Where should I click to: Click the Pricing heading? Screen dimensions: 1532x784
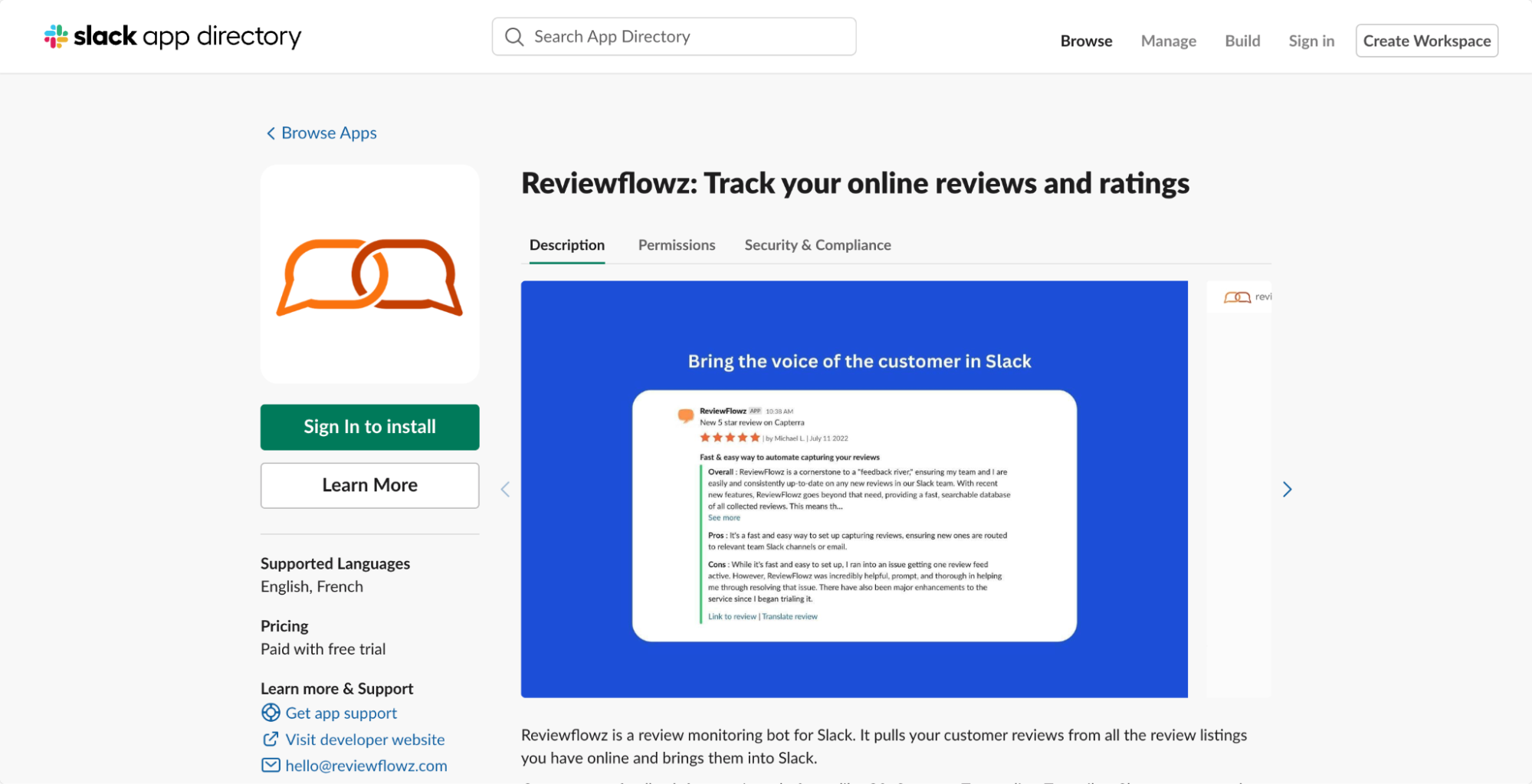pyautogui.click(x=284, y=626)
